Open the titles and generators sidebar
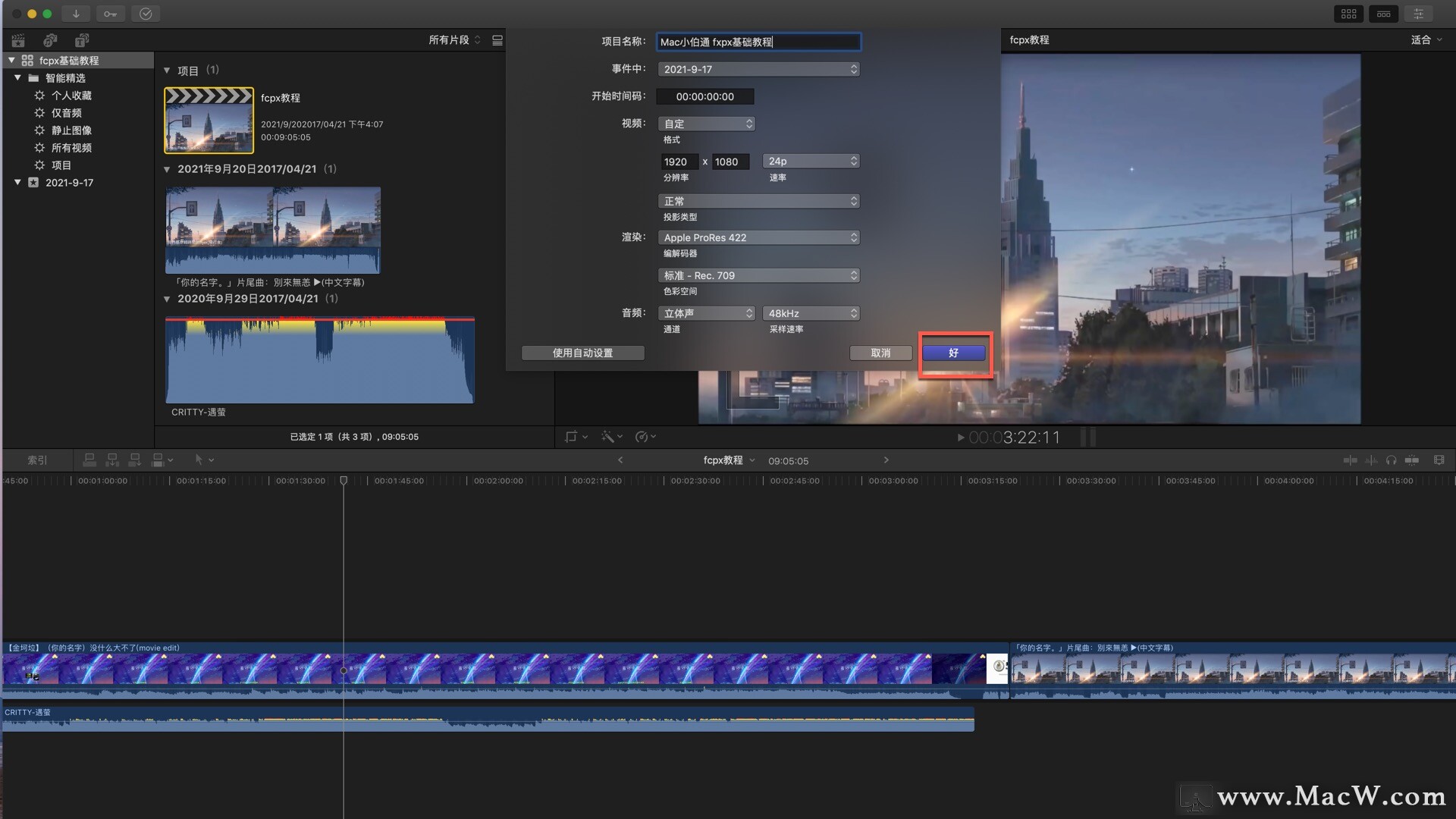This screenshot has width=1456, height=819. [82, 40]
